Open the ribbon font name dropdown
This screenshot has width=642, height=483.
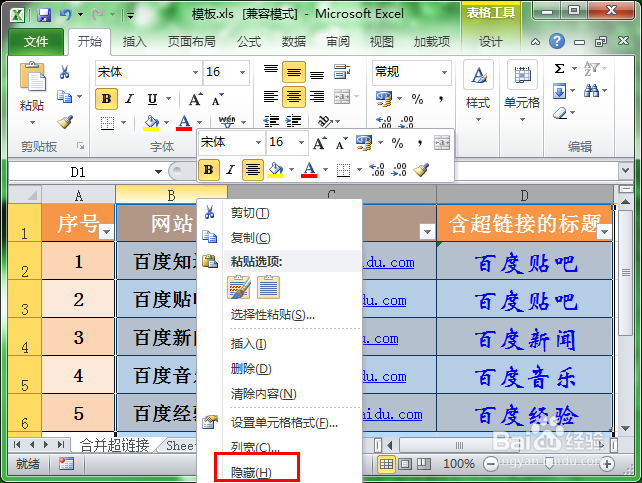(x=195, y=72)
